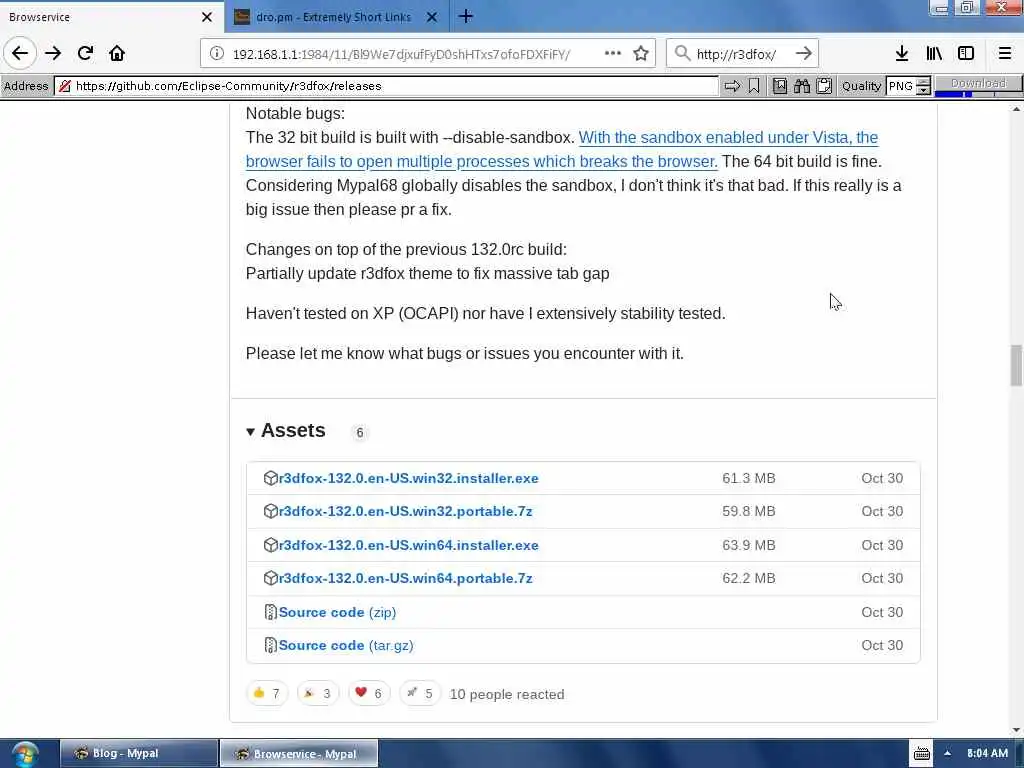Download Source code zip
The width and height of the screenshot is (1024, 768).
(337, 613)
